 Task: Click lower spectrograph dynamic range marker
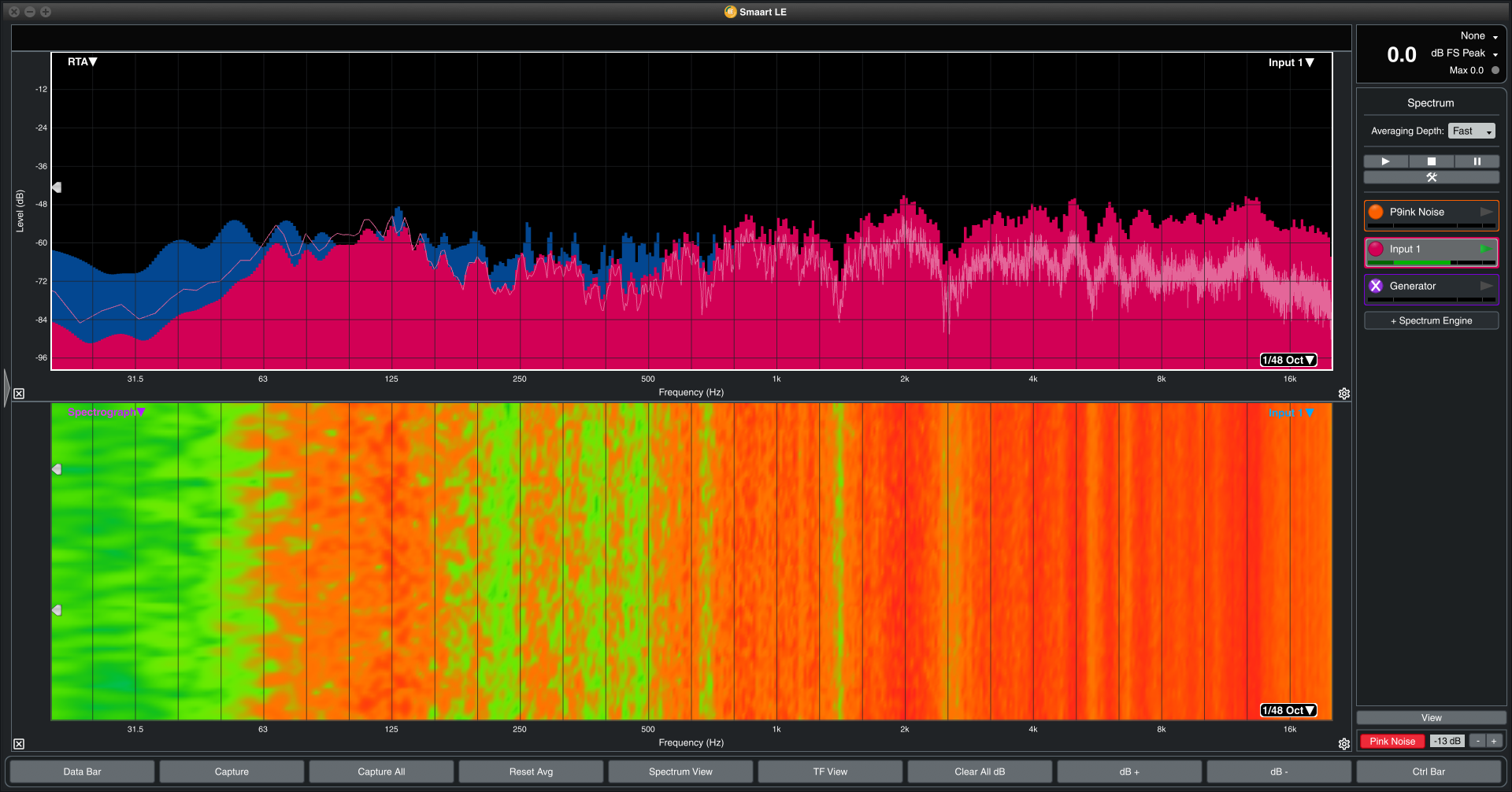click(57, 610)
